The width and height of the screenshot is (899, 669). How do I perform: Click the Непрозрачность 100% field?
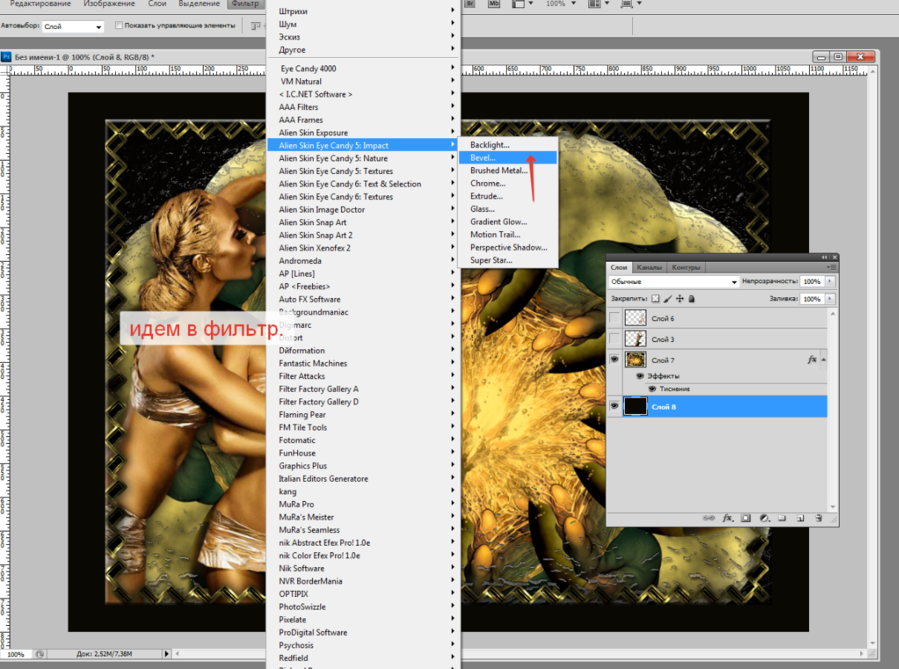point(812,281)
